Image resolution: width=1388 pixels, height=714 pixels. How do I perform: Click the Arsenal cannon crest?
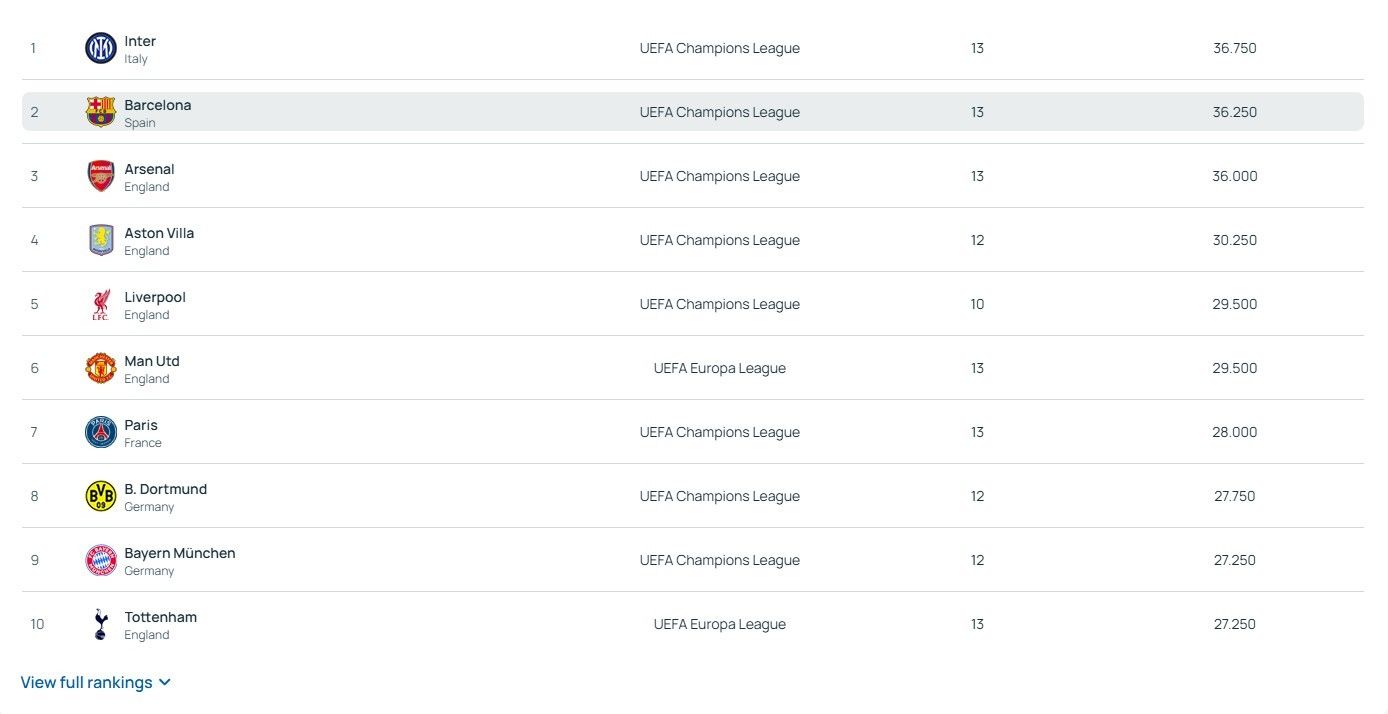(101, 176)
